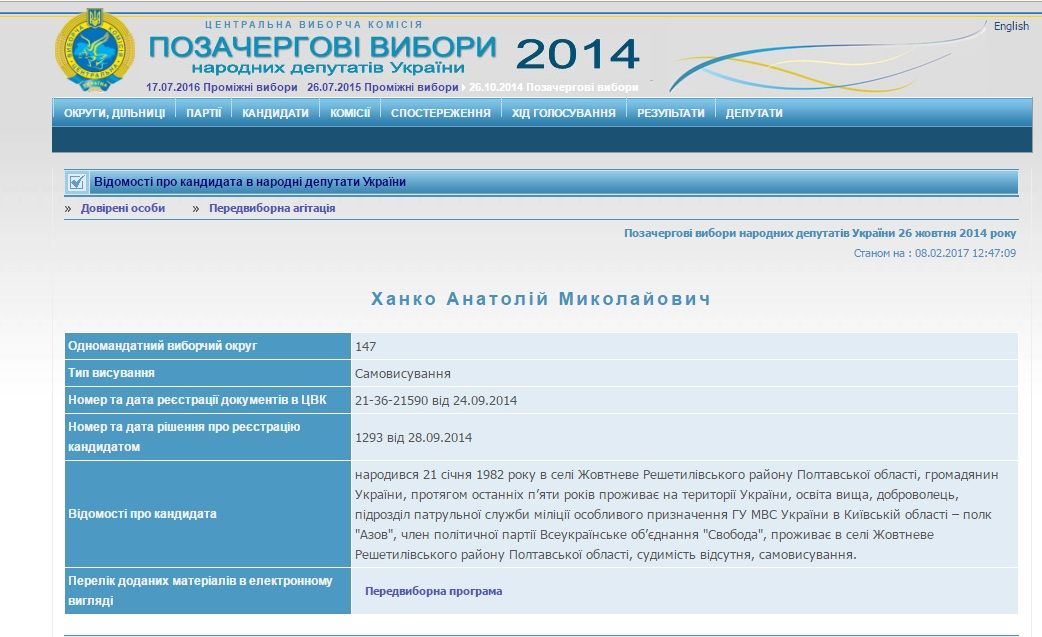Open the Передвиборна програма document link
1042x637 pixels.
[x=433, y=591]
